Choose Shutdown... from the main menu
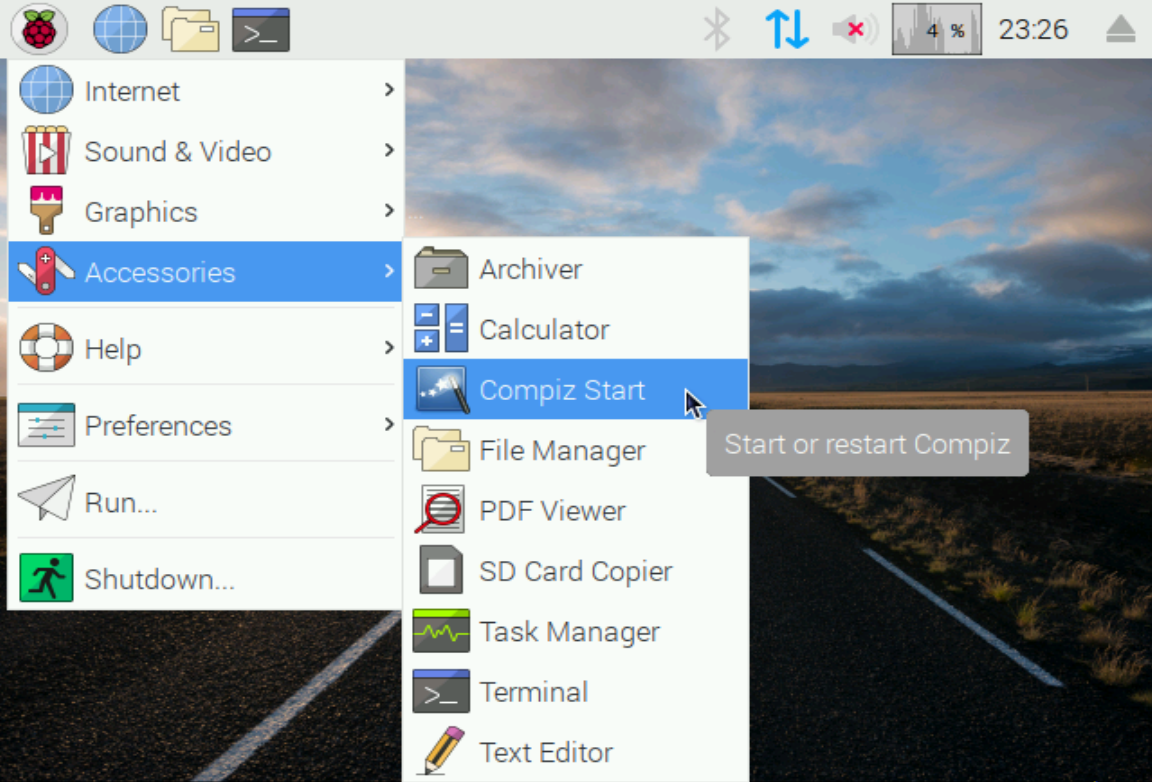 pos(205,578)
